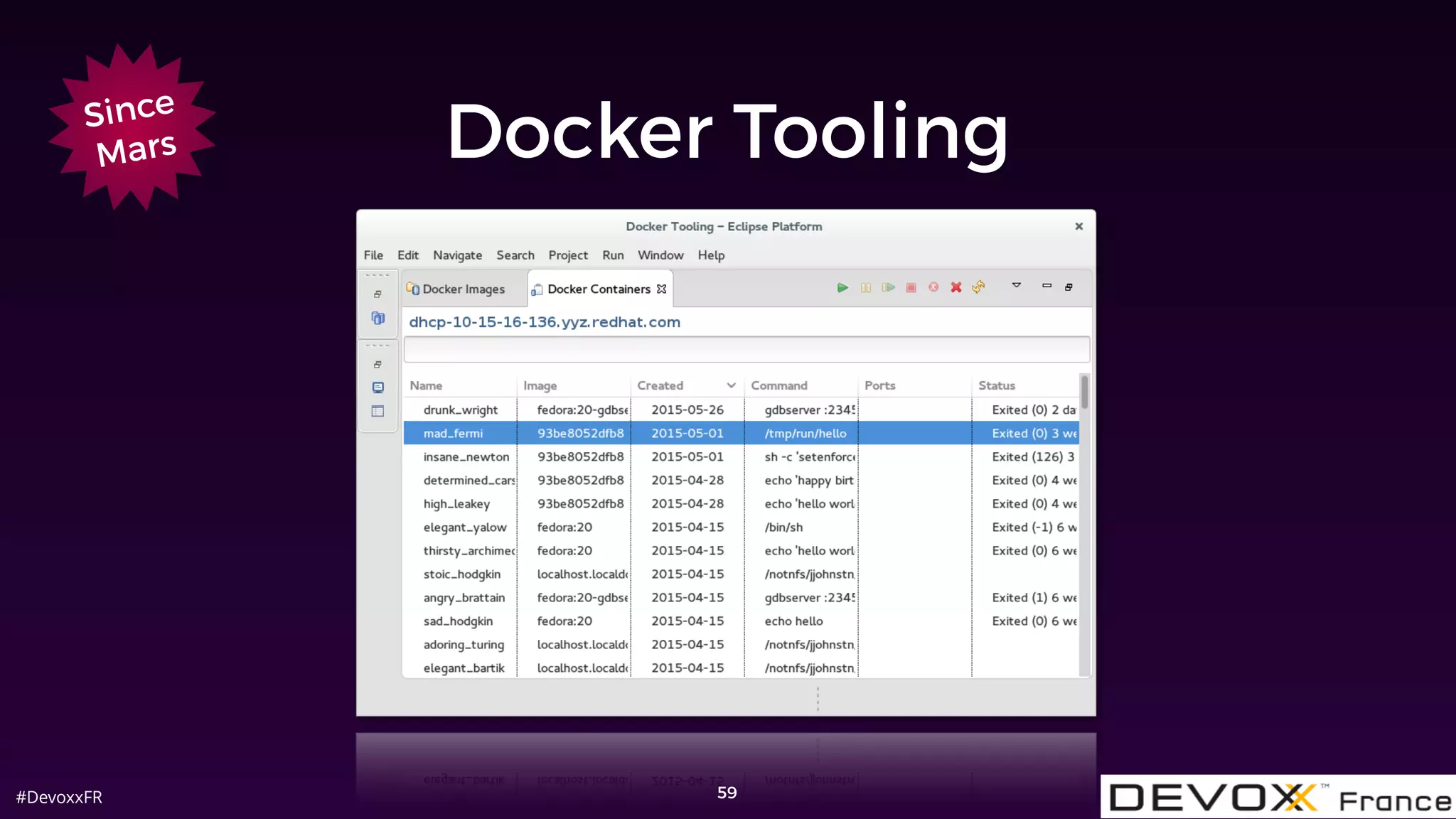
Task: Open the Run menu
Action: (x=613, y=255)
